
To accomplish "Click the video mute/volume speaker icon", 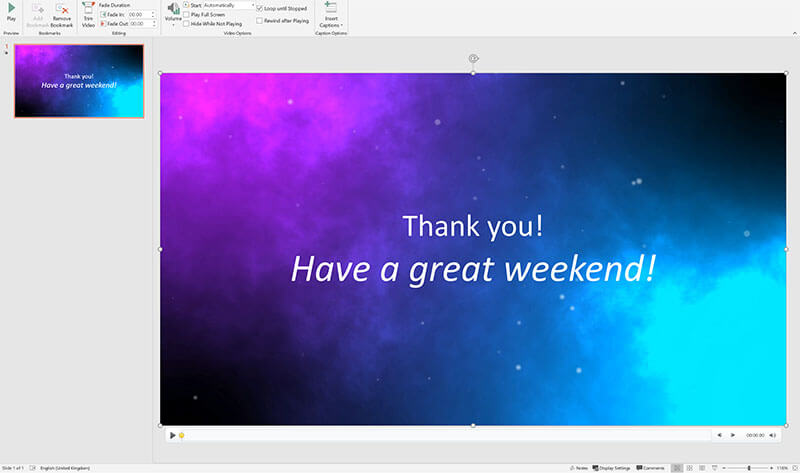I will pyautogui.click(x=772, y=435).
